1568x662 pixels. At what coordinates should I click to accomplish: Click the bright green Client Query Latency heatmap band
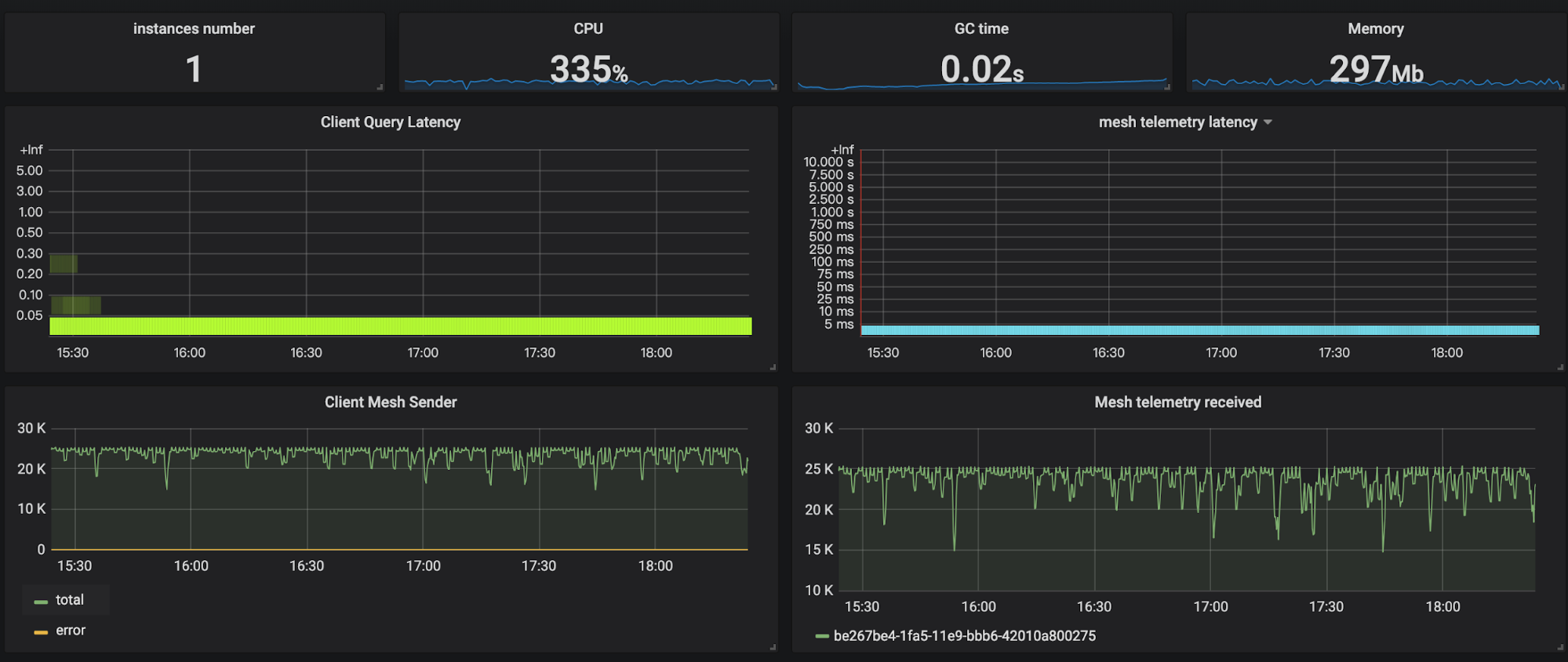coord(400,326)
